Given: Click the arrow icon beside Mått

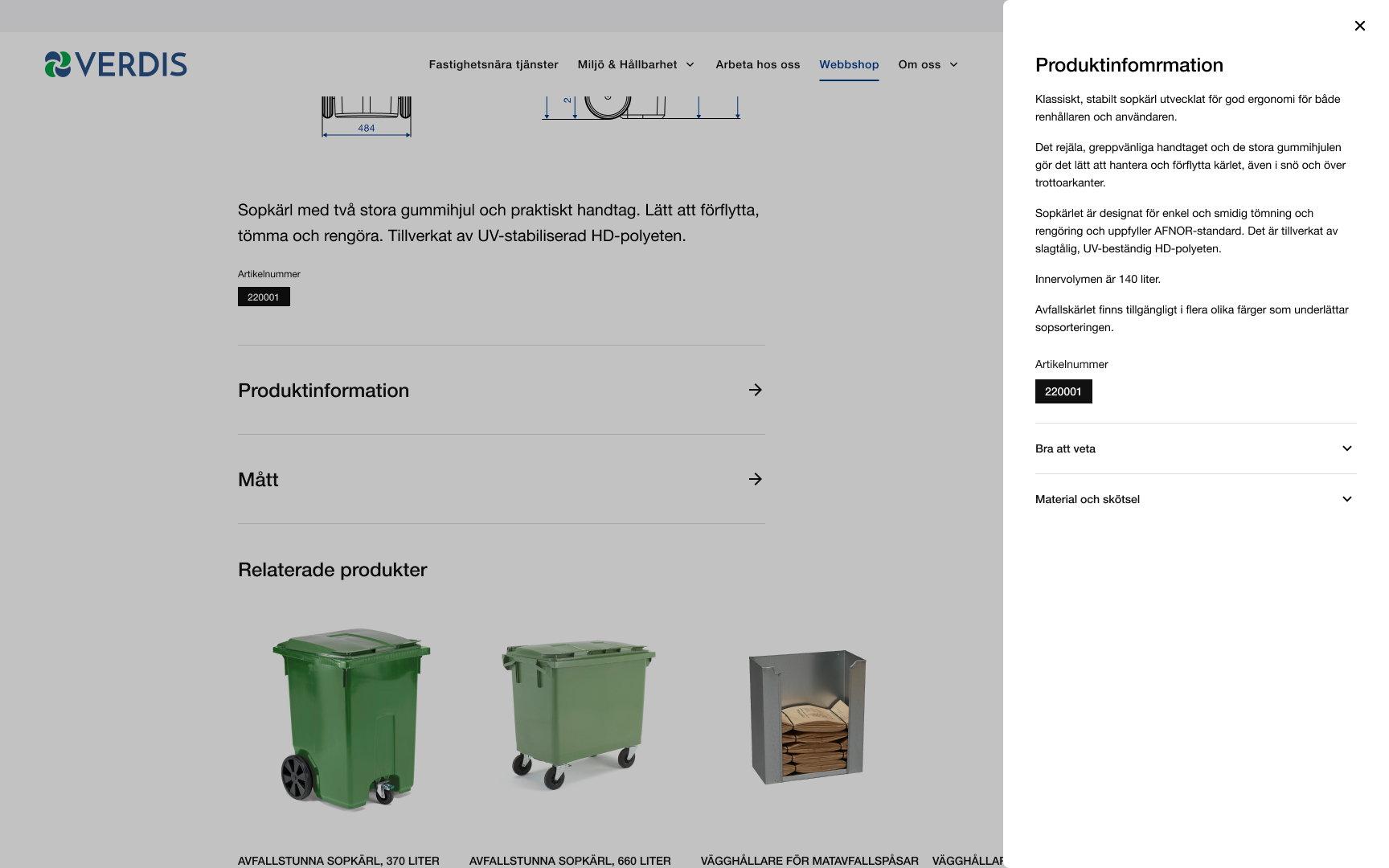Looking at the screenshot, I should coord(755,479).
